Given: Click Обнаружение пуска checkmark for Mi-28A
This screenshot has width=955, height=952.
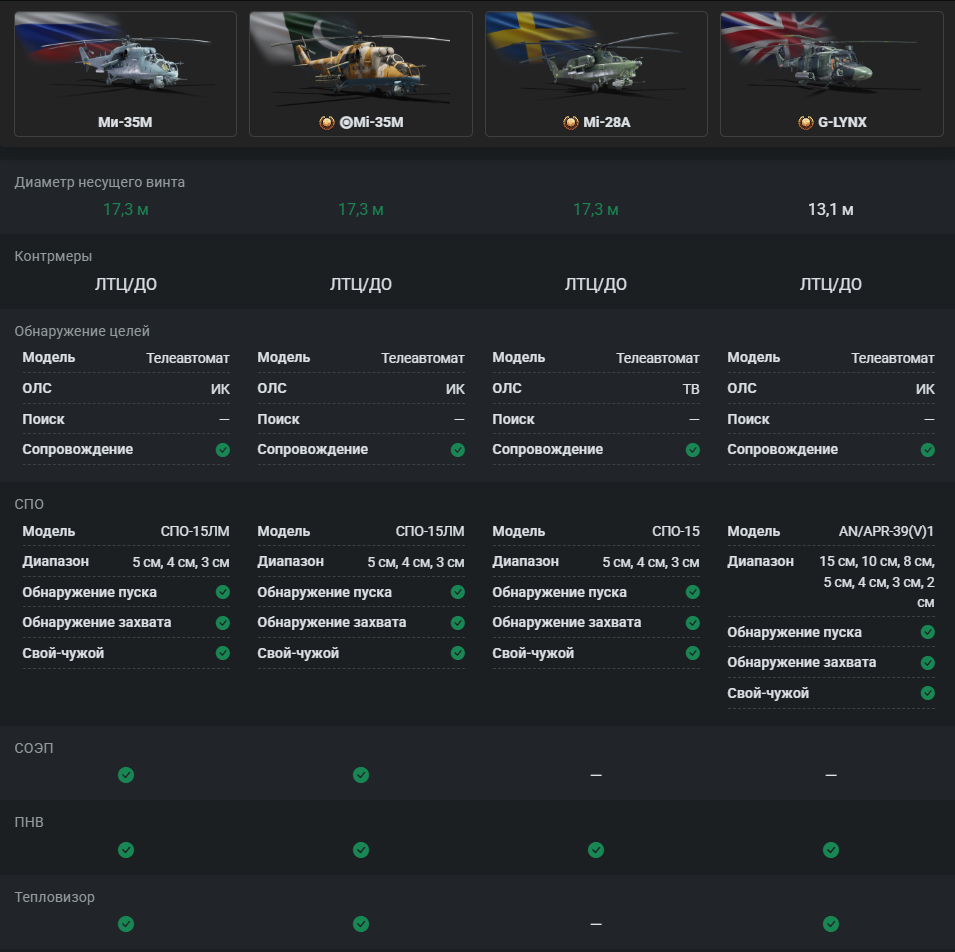Looking at the screenshot, I should pos(692,592).
